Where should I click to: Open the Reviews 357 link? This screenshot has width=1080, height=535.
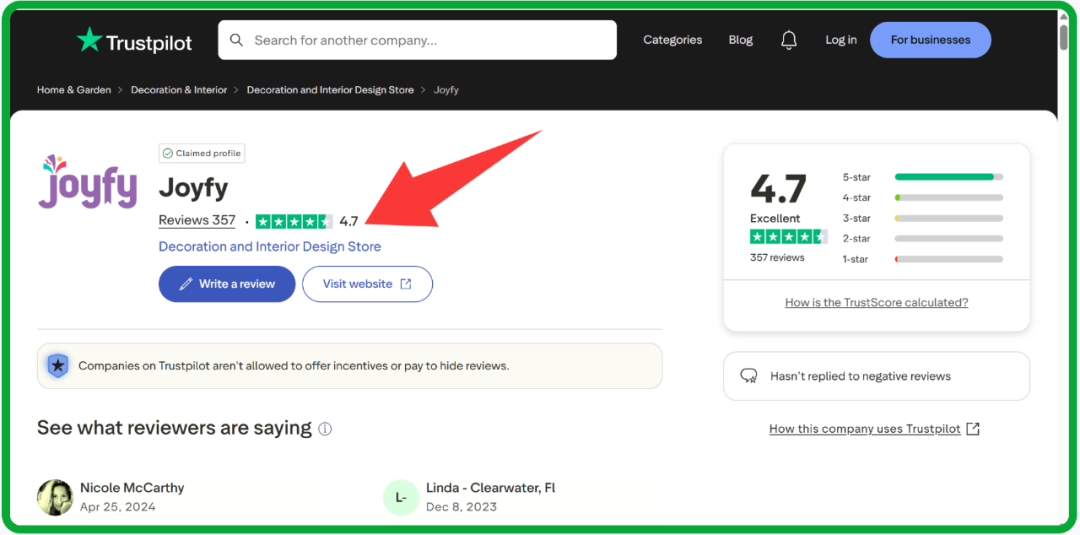point(197,221)
